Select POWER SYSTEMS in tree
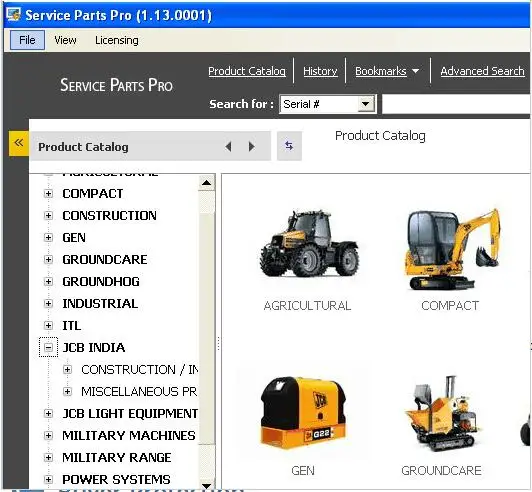 [116, 479]
